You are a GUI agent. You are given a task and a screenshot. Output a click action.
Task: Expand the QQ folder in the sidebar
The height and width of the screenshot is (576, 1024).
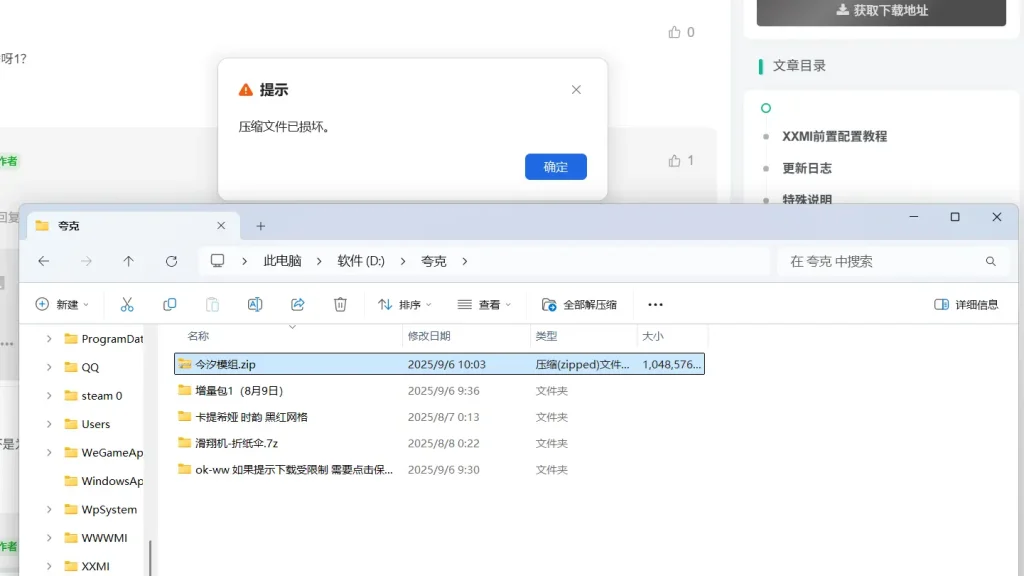tap(48, 367)
